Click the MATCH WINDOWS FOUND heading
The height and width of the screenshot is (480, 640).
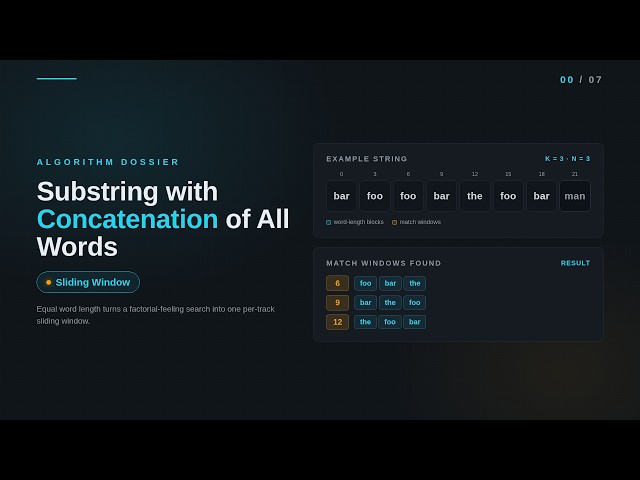pyautogui.click(x=384, y=263)
